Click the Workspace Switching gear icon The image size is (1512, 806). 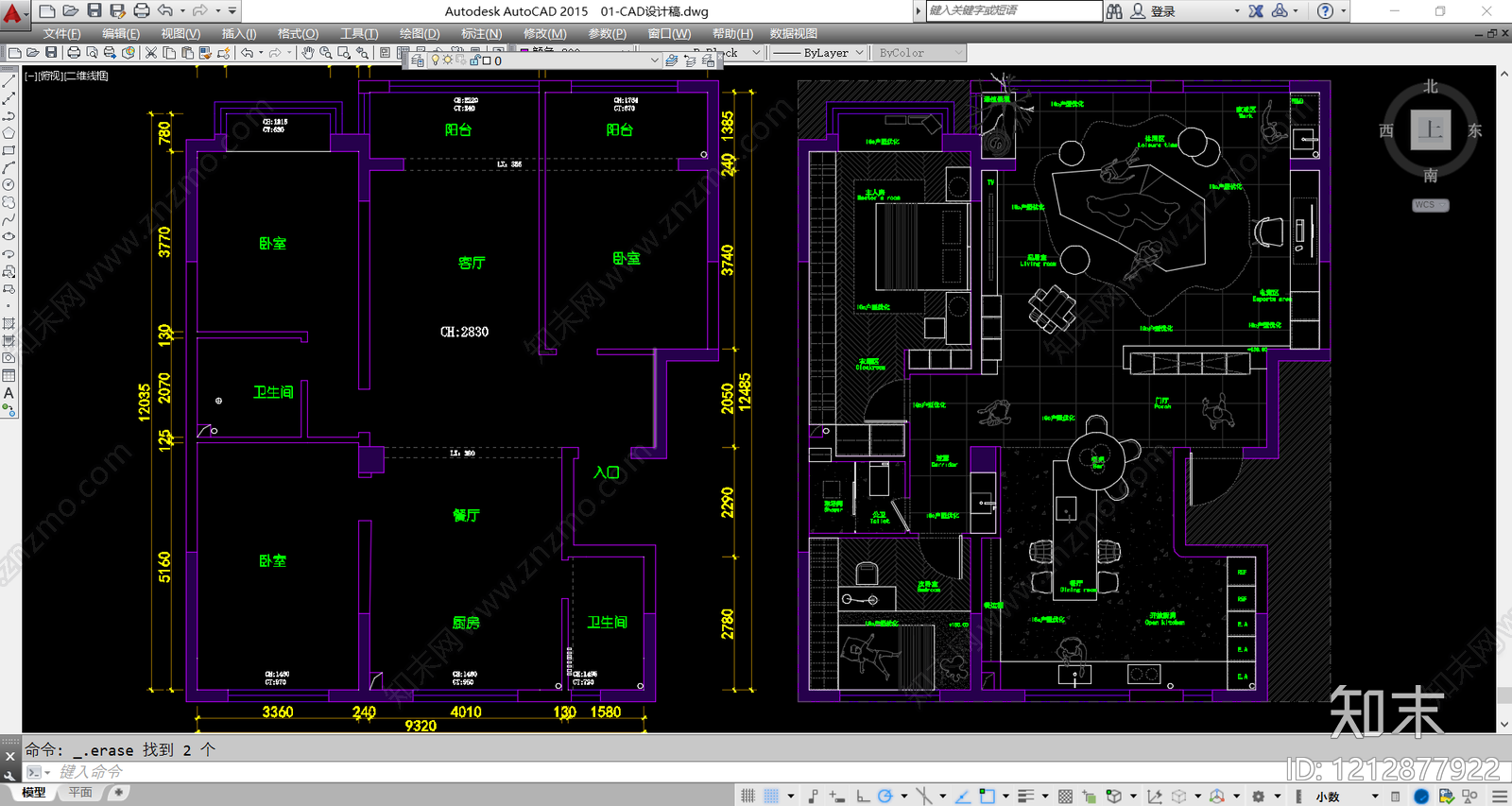[1258, 797]
